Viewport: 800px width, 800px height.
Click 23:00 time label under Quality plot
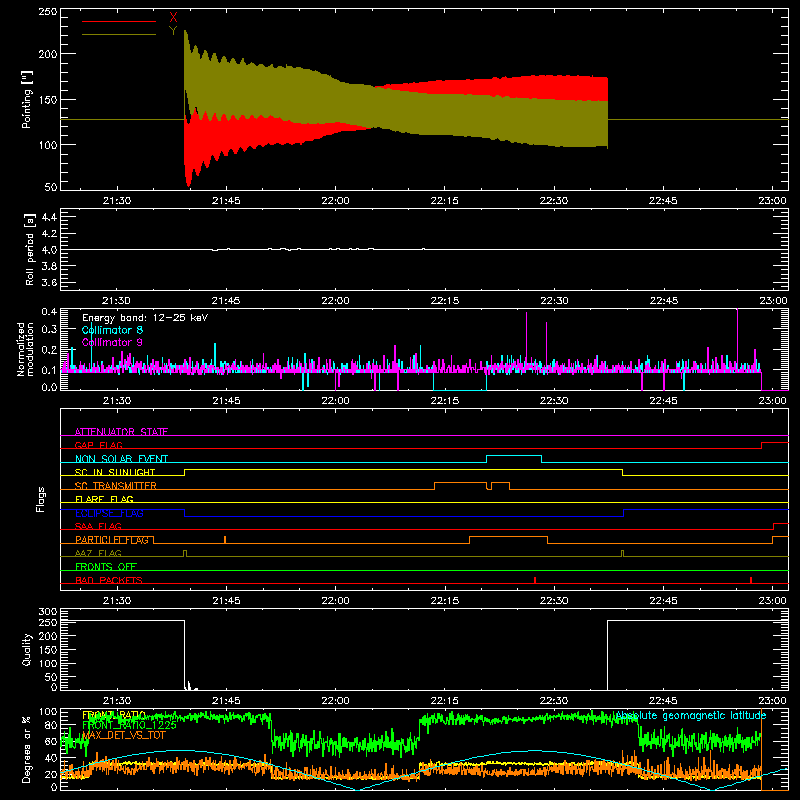772,701
